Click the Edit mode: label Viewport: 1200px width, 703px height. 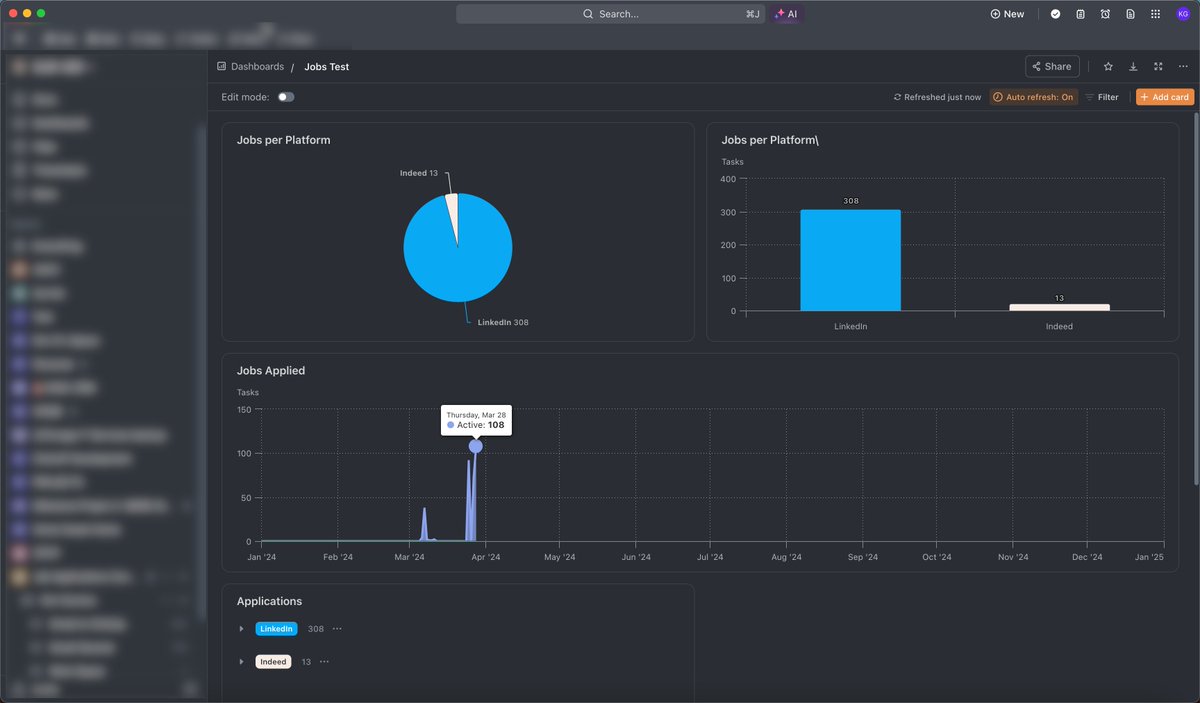(246, 97)
